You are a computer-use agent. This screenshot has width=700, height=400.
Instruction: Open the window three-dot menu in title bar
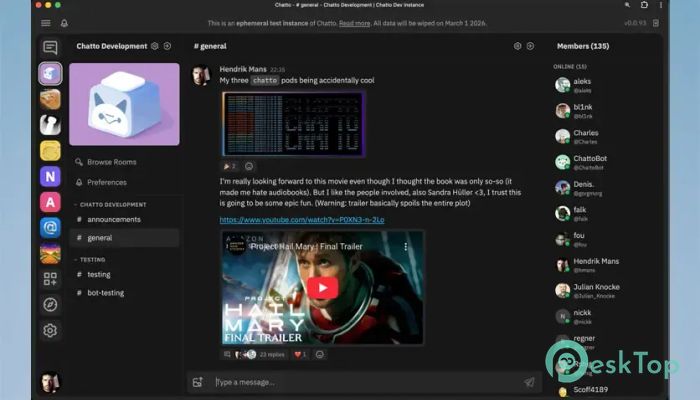pyautogui.click(x=661, y=5)
